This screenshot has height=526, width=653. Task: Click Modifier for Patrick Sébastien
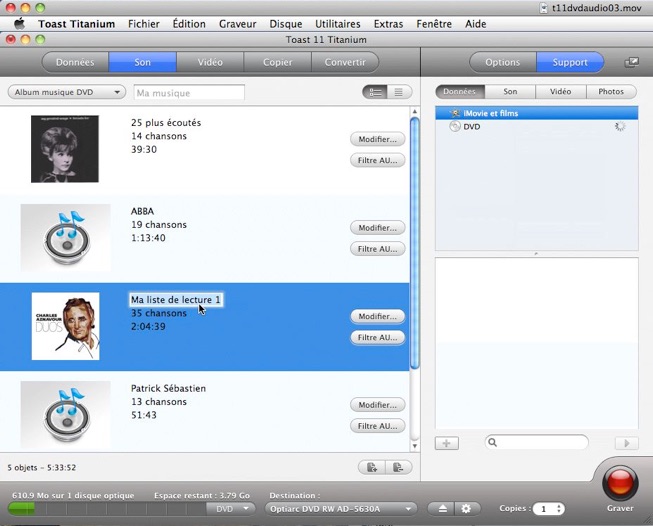tap(377, 405)
